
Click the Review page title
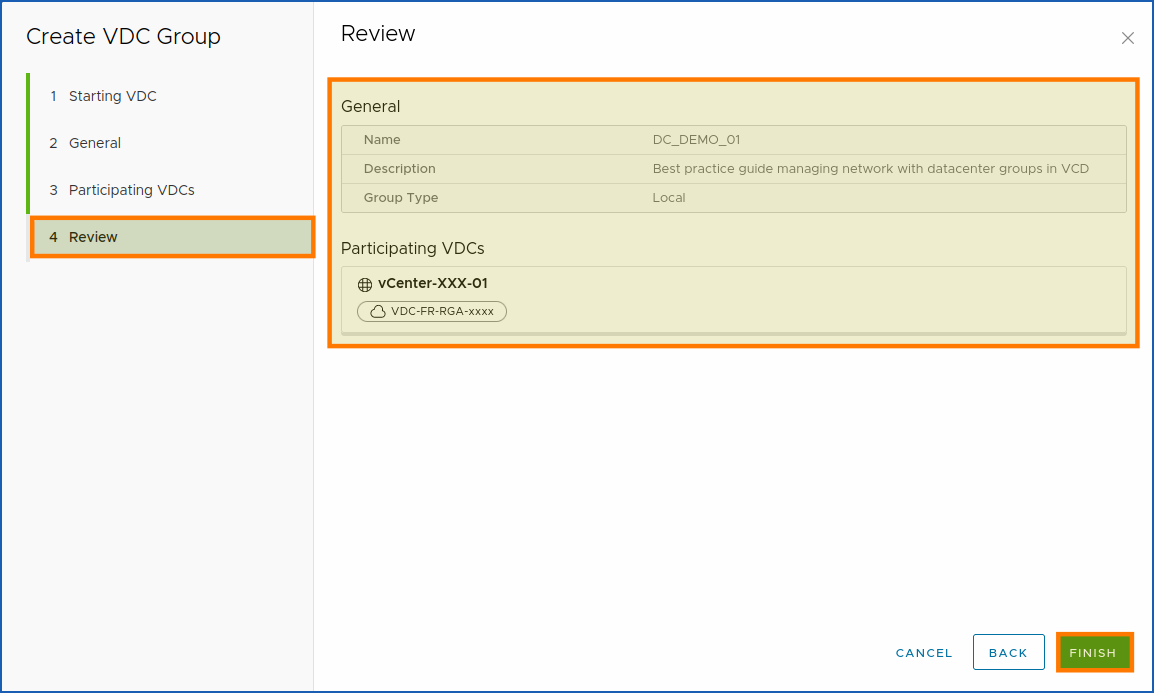(x=377, y=33)
